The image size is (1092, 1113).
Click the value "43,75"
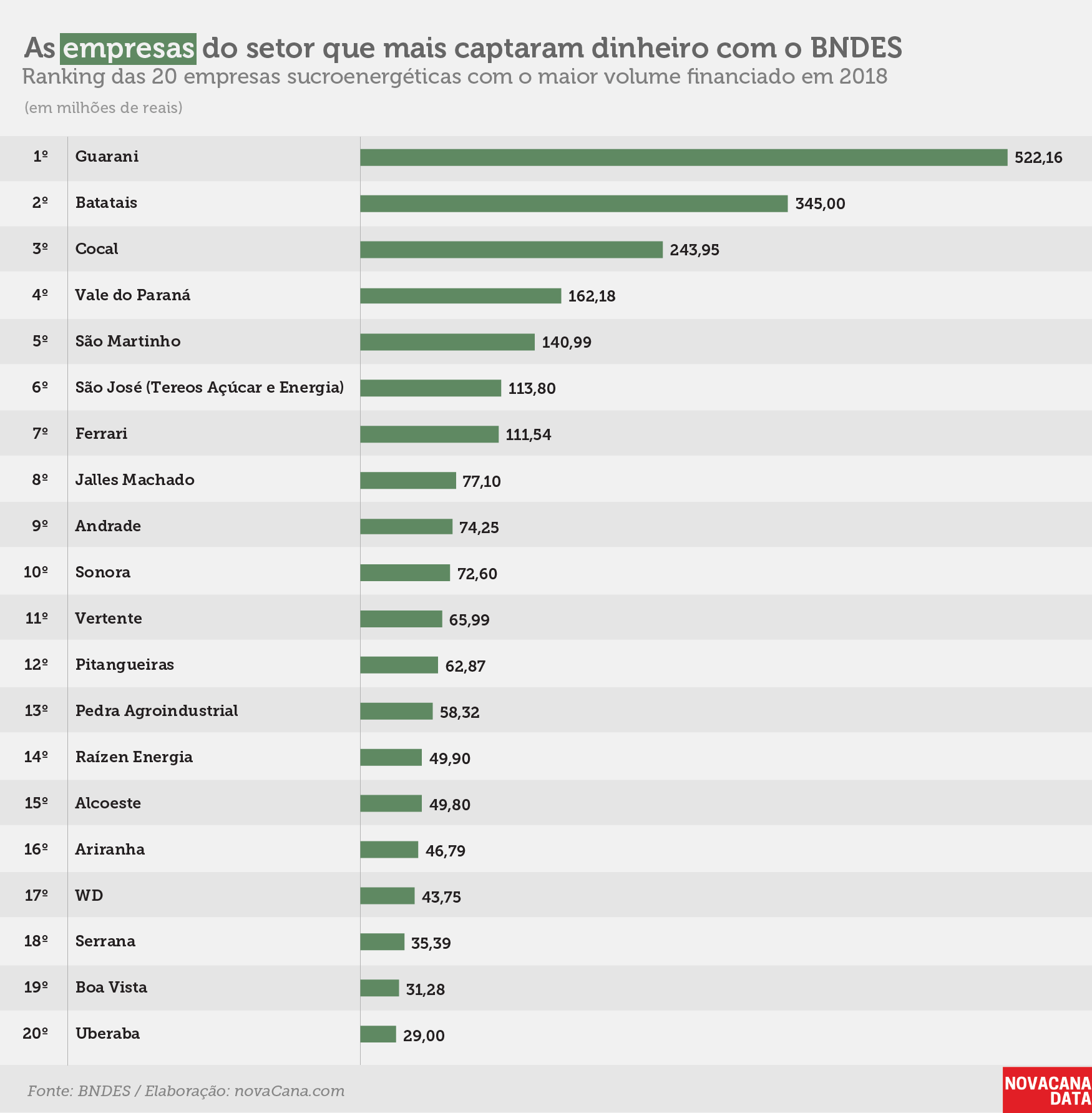(441, 897)
